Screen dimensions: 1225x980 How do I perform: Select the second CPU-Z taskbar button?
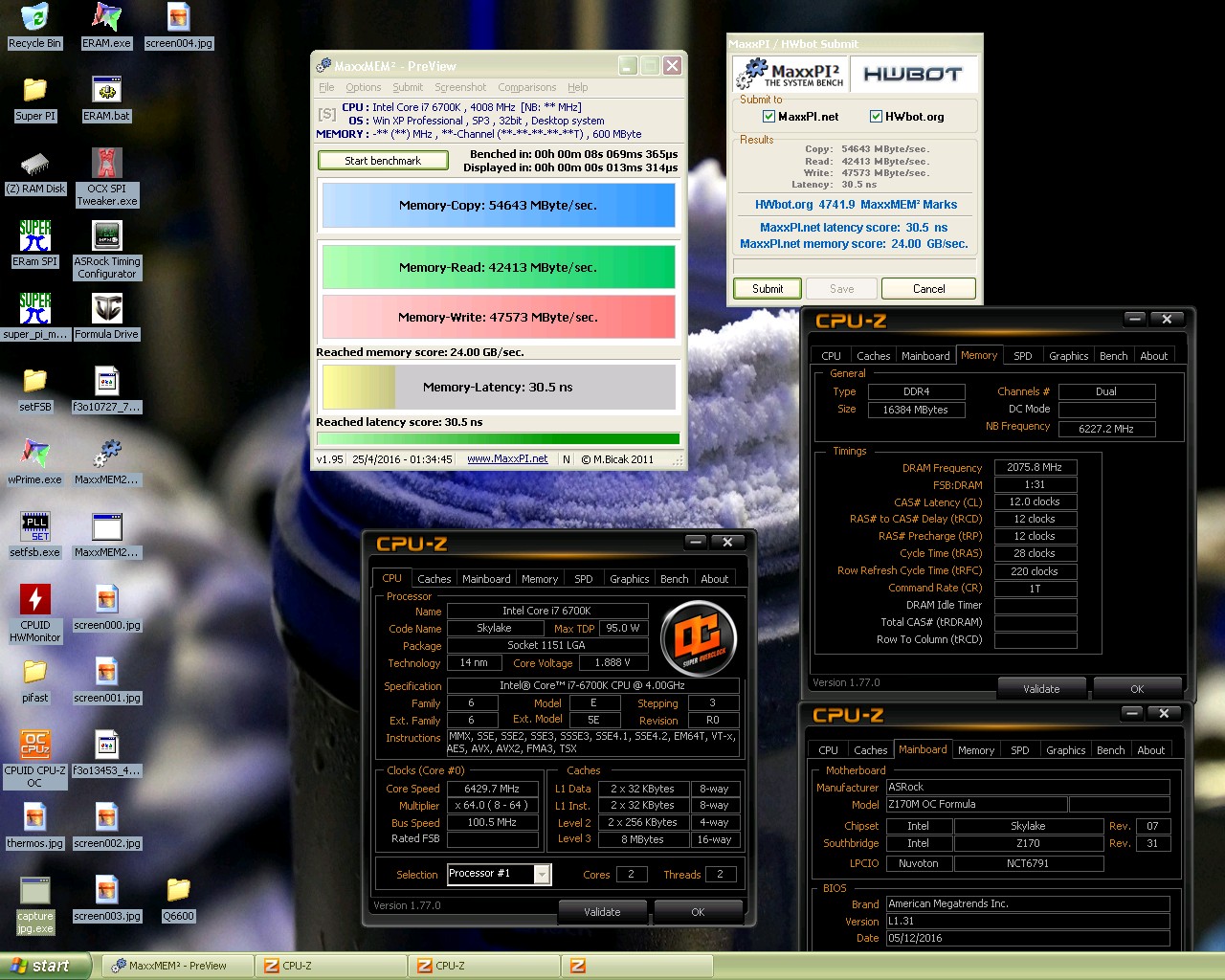[x=484, y=967]
